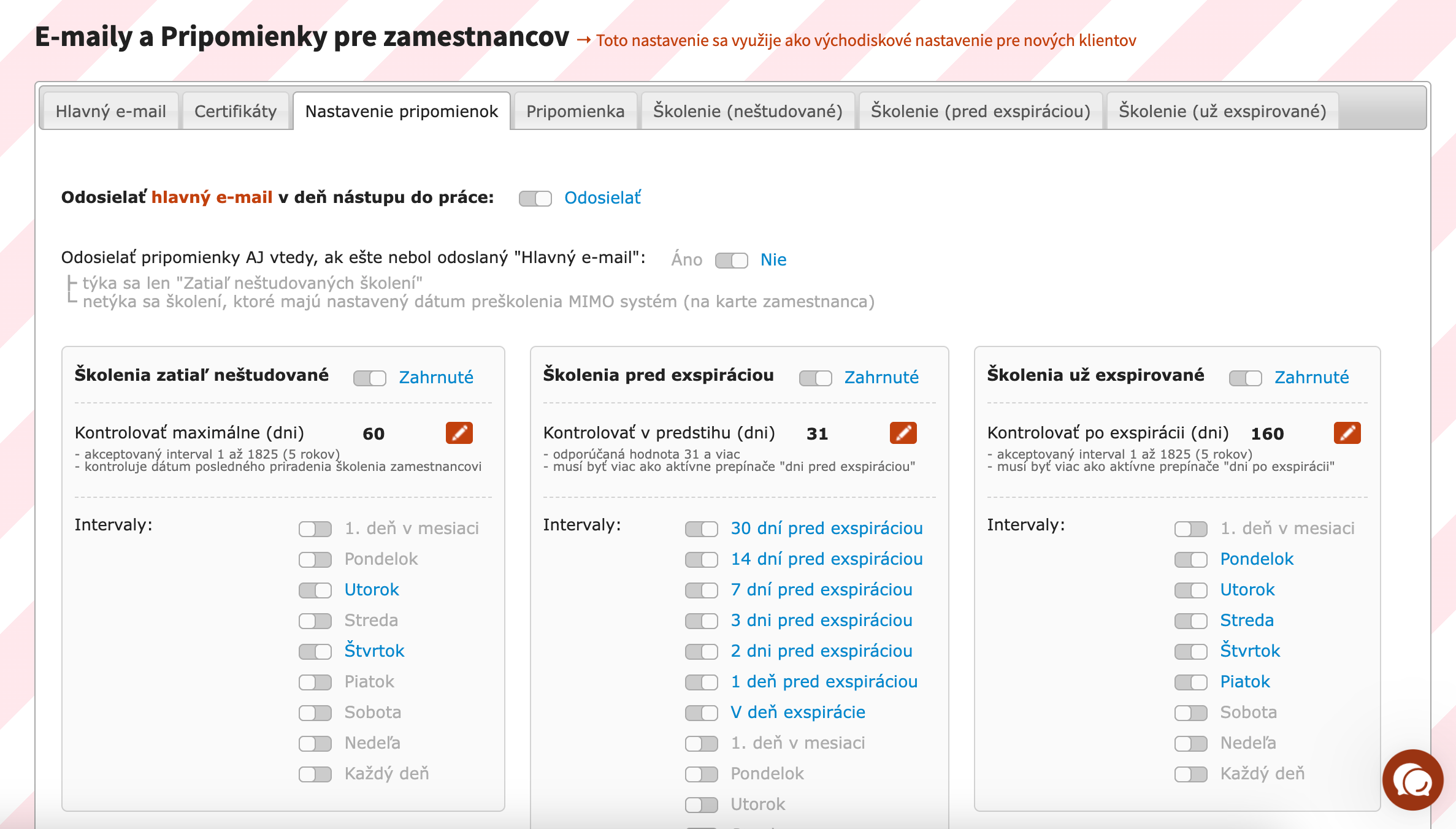Toggle 'V deň exspirácie' interval
1456x829 pixels.
pos(701,713)
